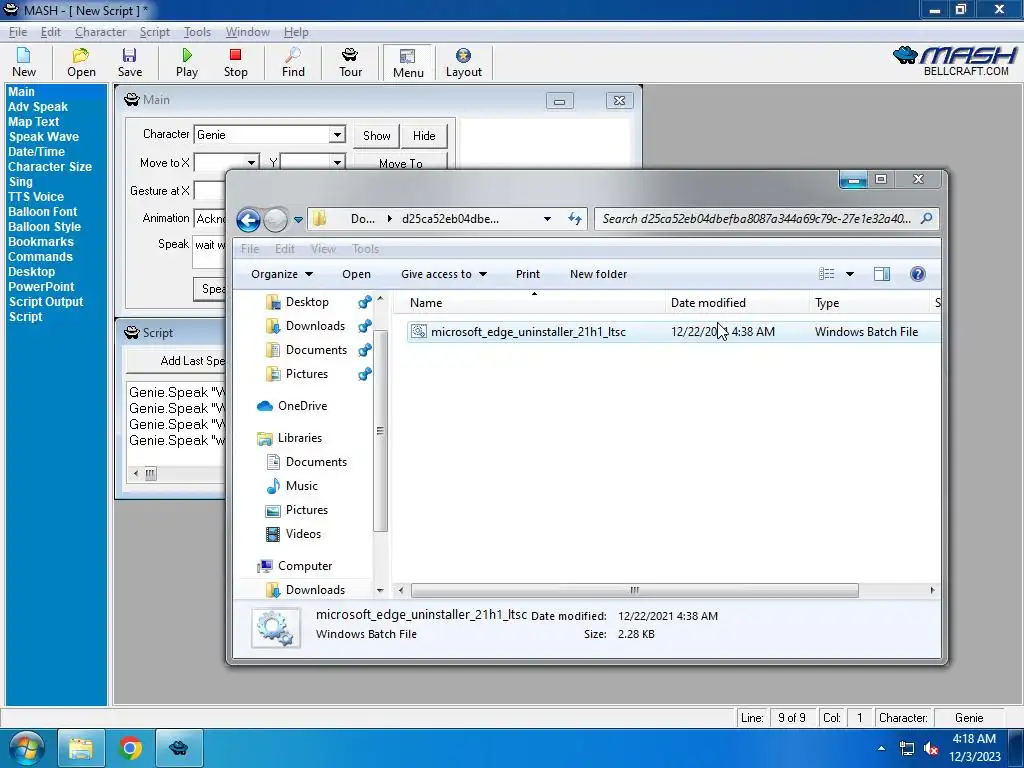
Task: Click the Open button in Explorer toolbar
Action: (356, 274)
